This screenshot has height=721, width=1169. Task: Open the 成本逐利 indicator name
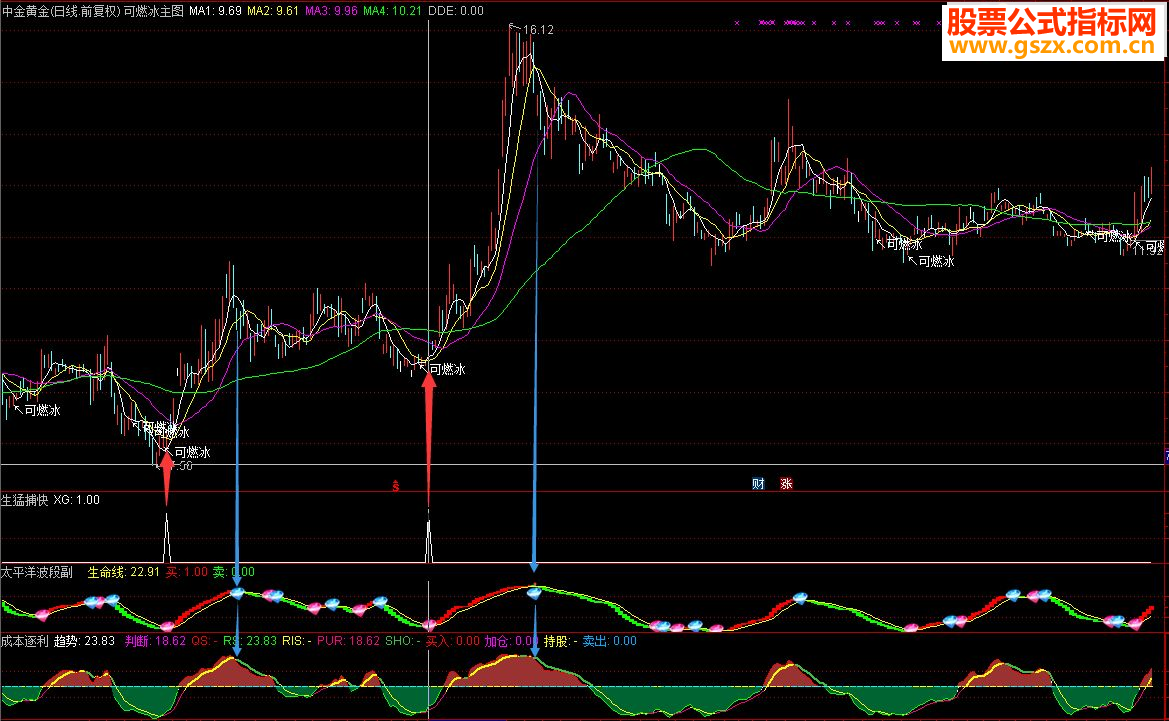click(25, 641)
